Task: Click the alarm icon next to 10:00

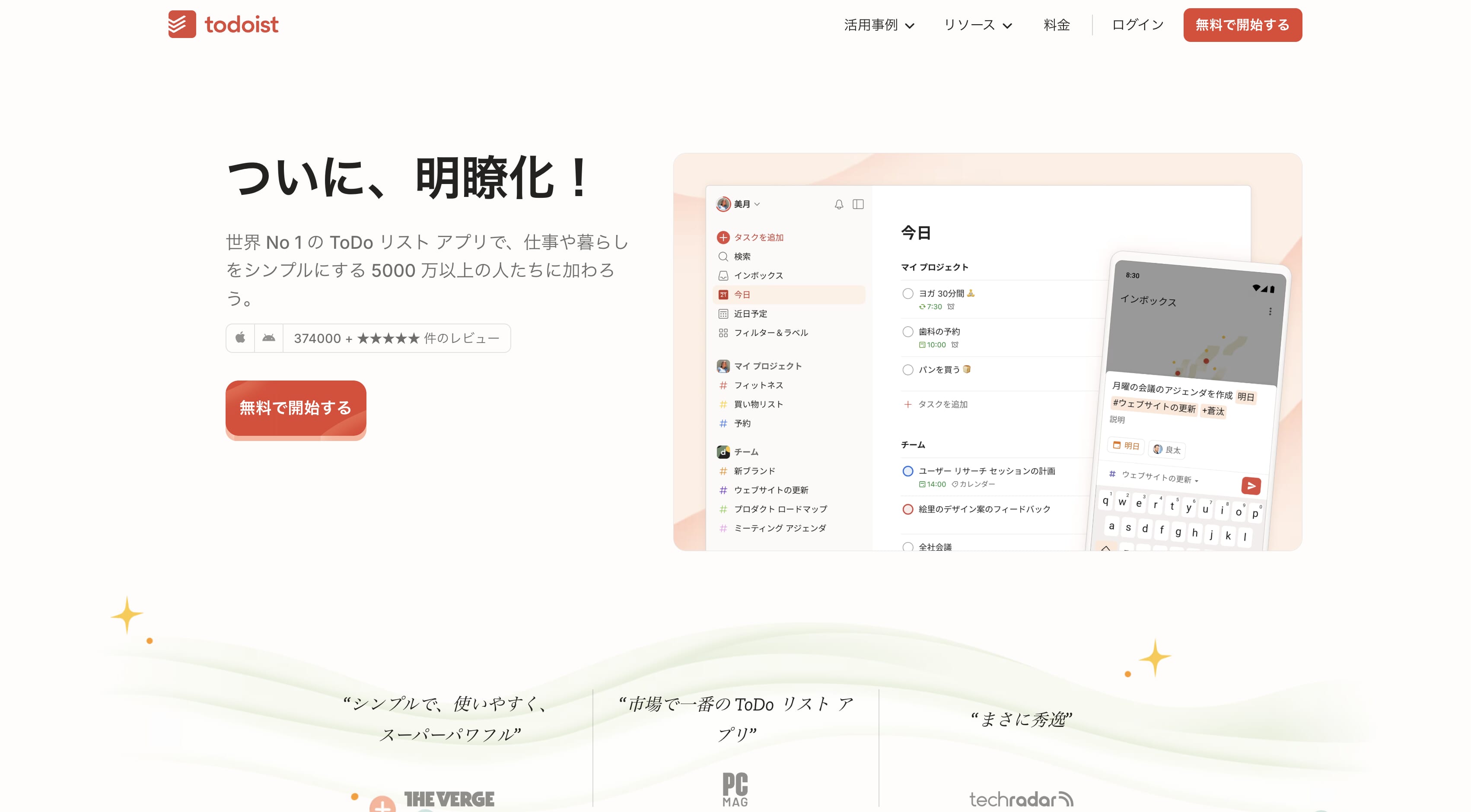Action: 955,345
